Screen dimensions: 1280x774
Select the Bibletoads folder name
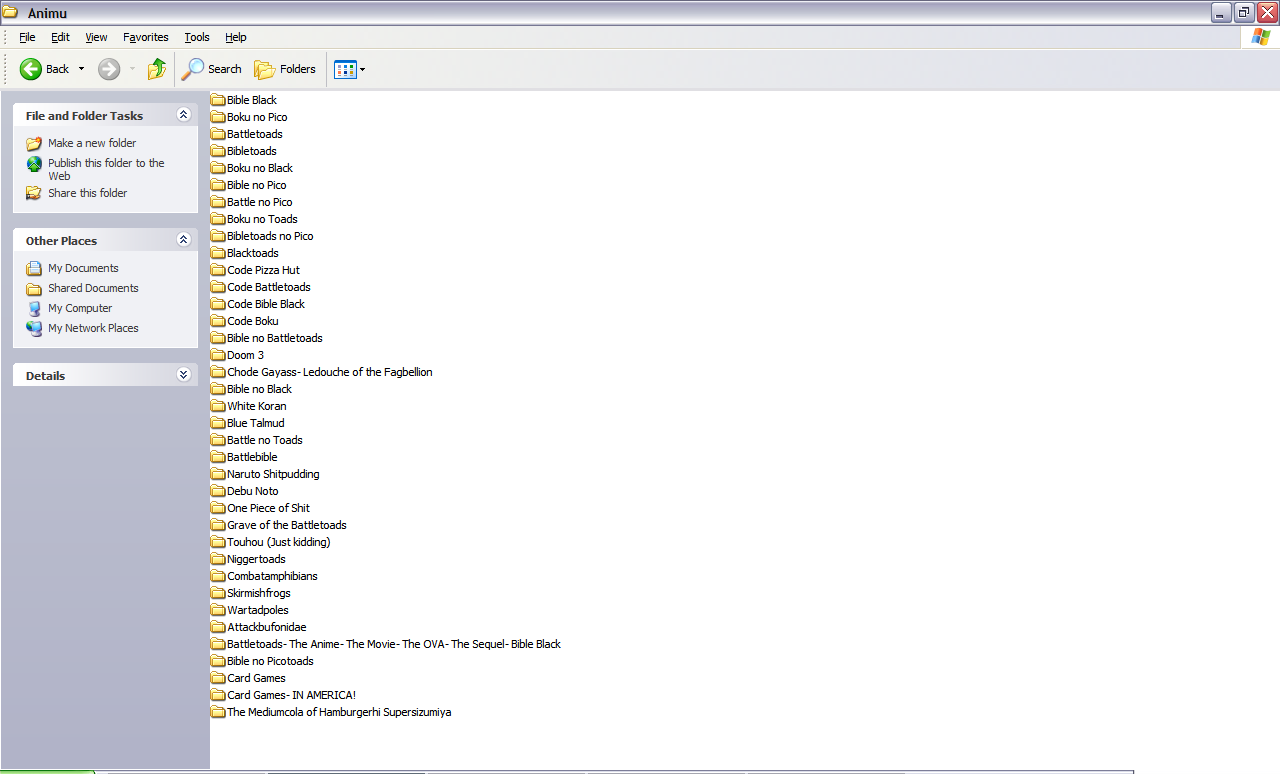point(252,151)
